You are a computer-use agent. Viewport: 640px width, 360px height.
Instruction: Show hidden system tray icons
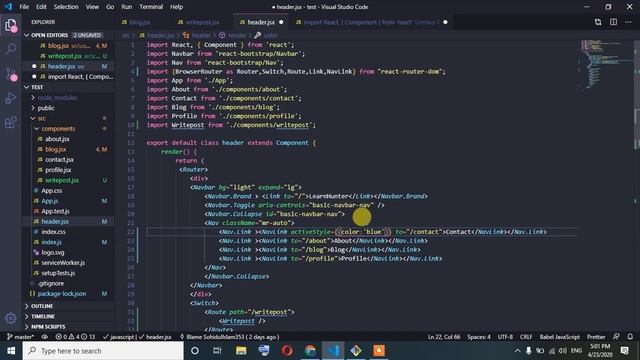(x=517, y=351)
